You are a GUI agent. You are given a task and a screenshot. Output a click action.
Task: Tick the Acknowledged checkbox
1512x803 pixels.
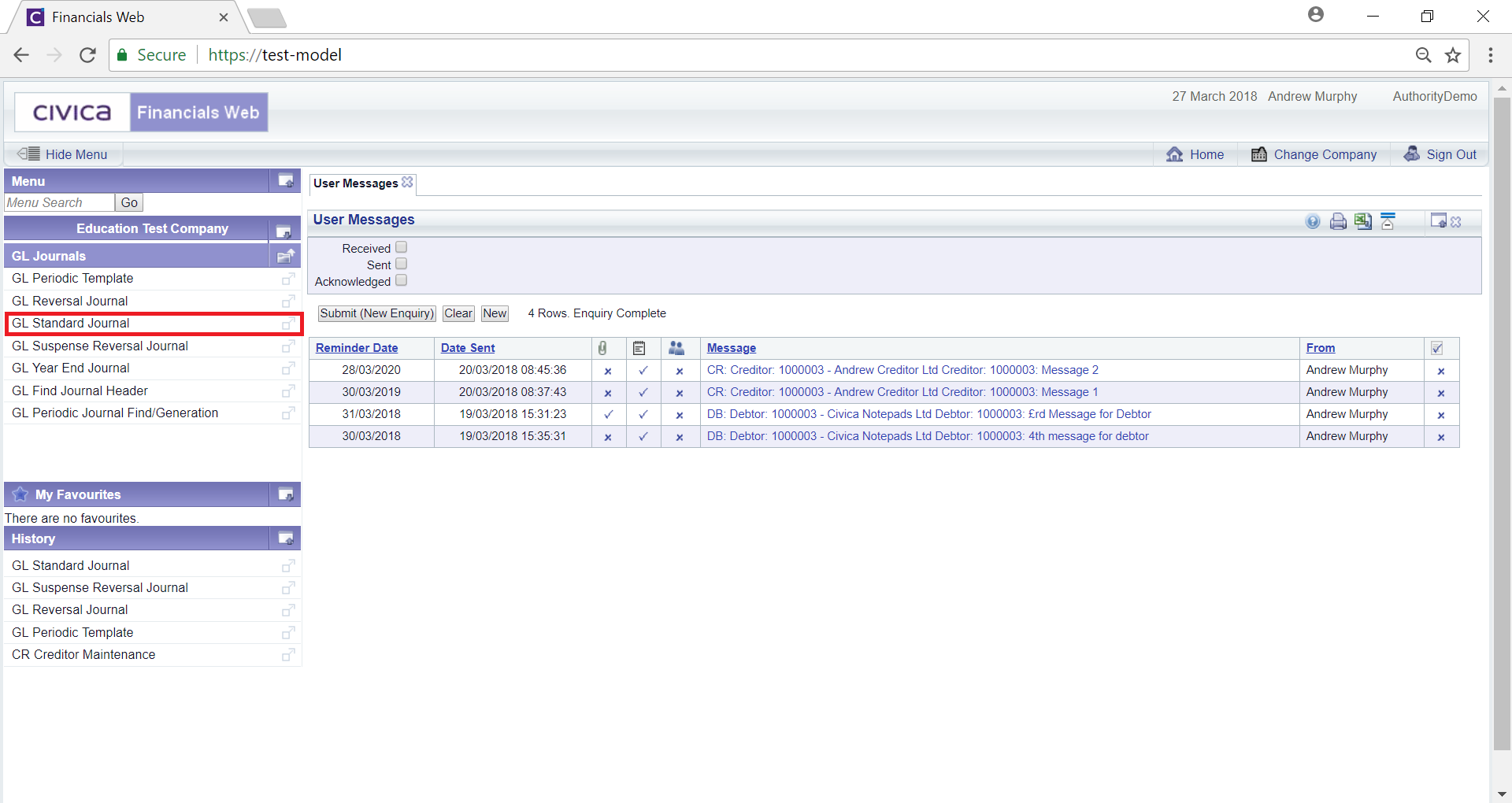[x=401, y=280]
